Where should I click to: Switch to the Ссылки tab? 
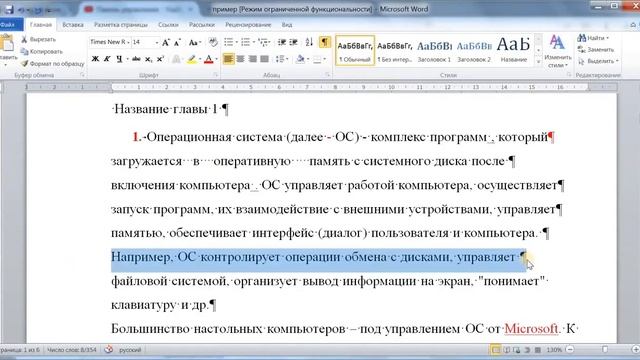(168, 25)
